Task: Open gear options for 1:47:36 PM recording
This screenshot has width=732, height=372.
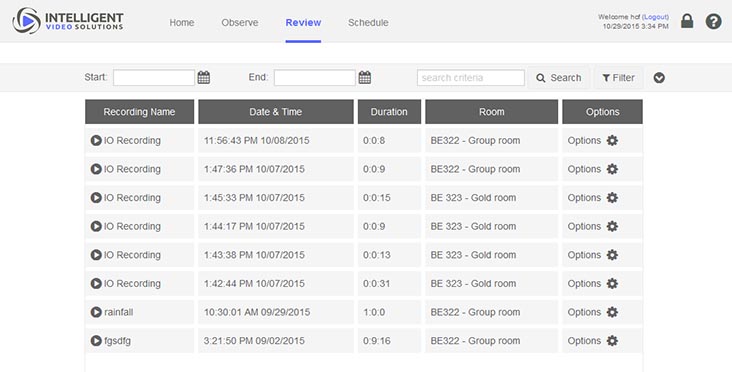Action: [612, 169]
